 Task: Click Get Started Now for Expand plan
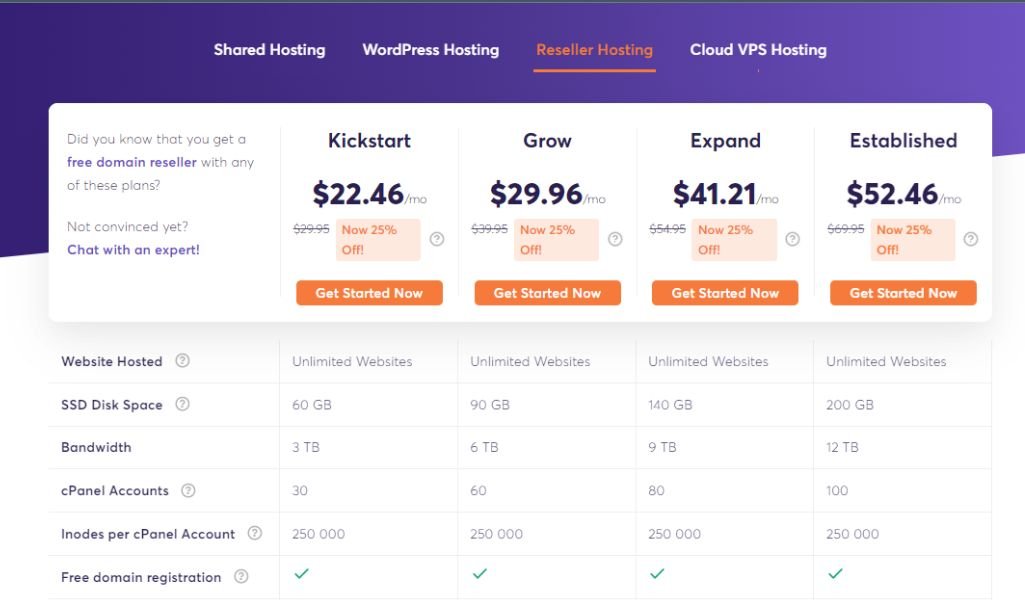coord(725,293)
